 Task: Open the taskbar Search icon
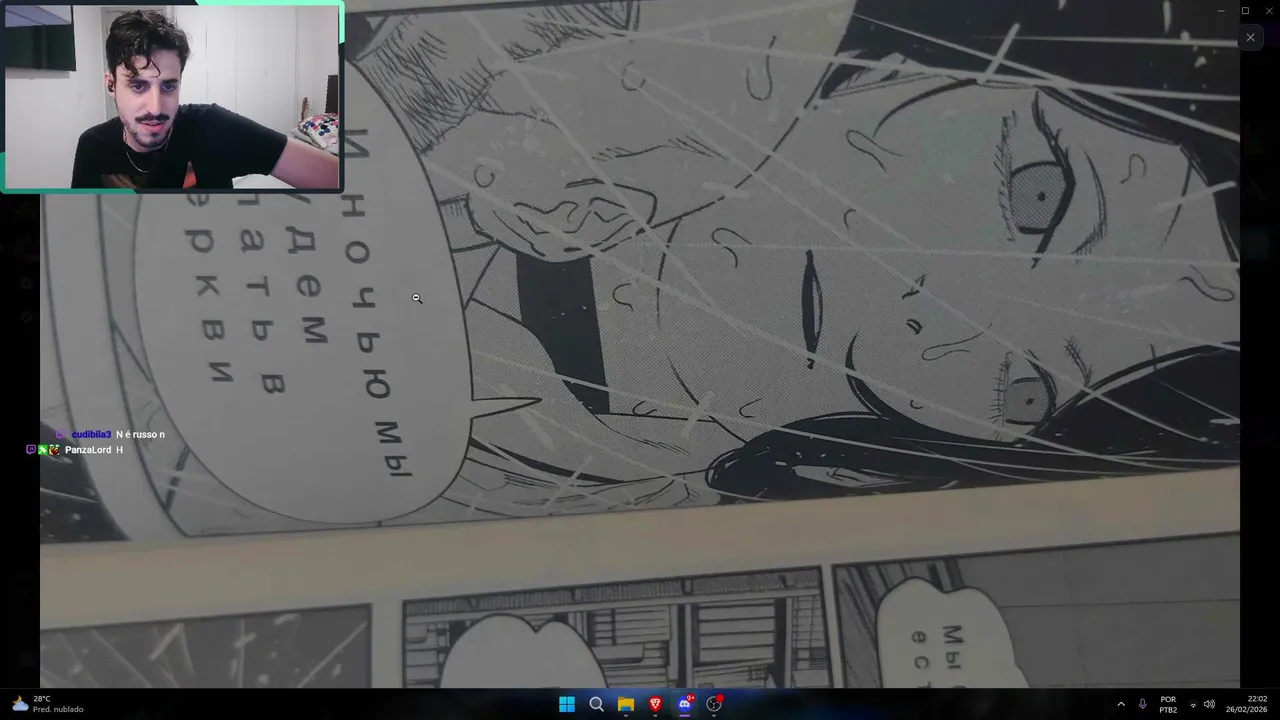(x=596, y=704)
